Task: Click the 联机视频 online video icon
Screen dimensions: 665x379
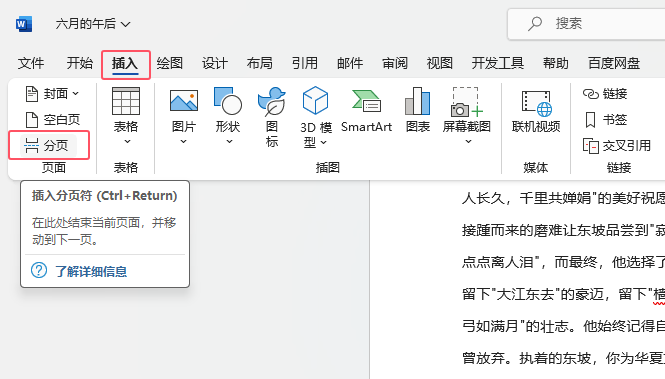Action: pos(536,103)
